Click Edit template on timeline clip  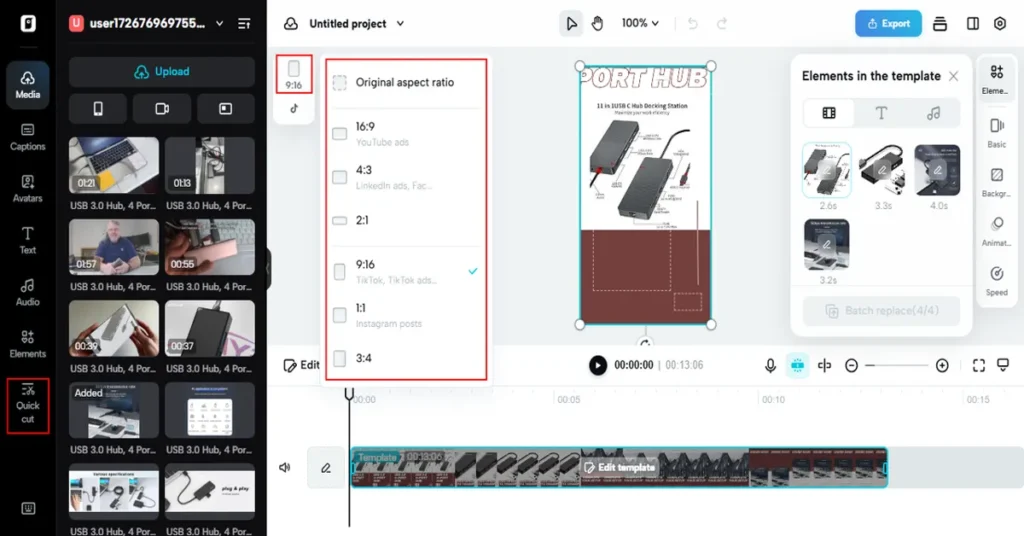point(619,467)
